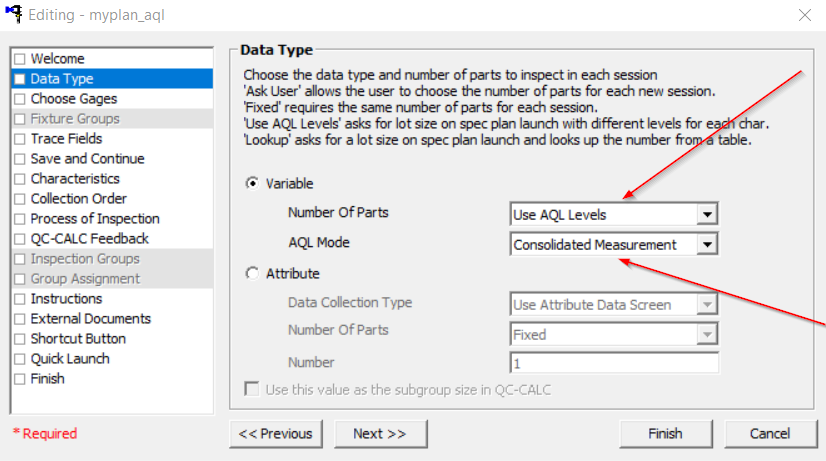Select Collection Order in the step list

pyautogui.click(x=78, y=199)
